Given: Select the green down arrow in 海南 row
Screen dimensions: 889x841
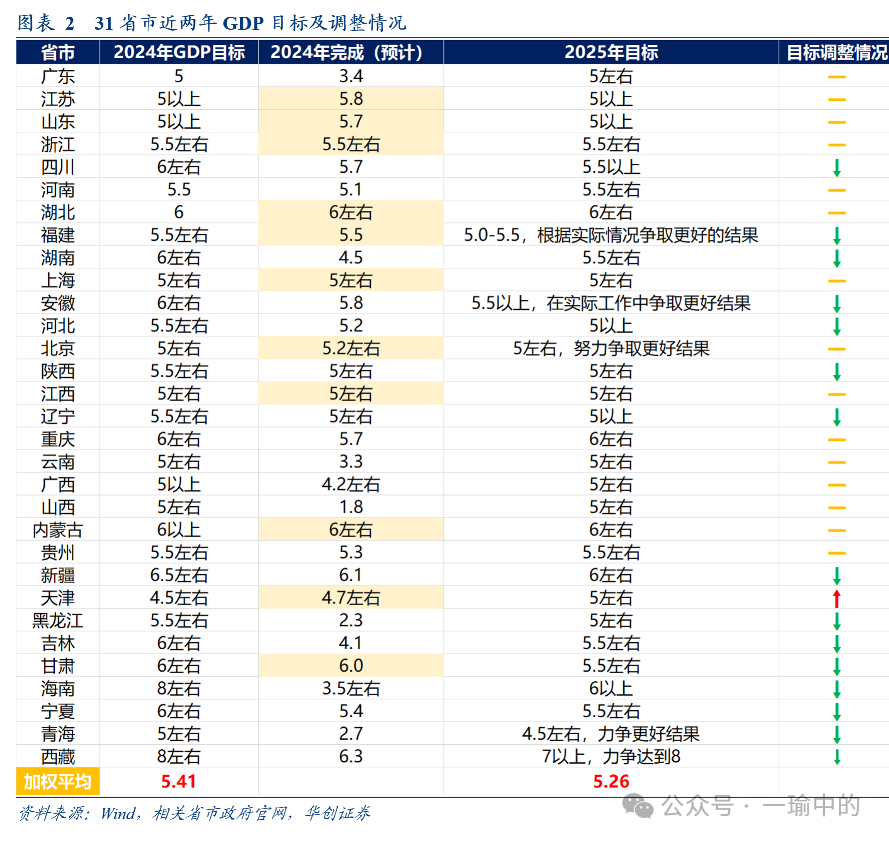Looking at the screenshot, I should tap(837, 689).
